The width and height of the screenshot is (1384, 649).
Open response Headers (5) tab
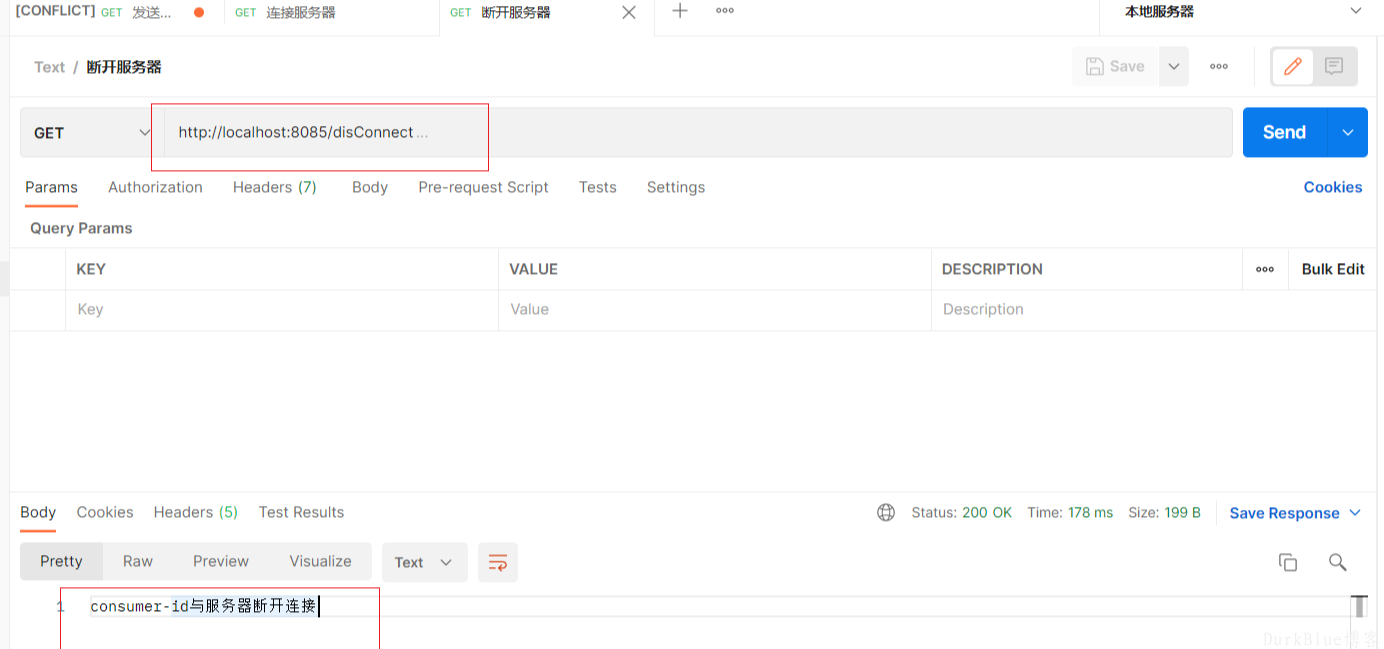tap(196, 512)
